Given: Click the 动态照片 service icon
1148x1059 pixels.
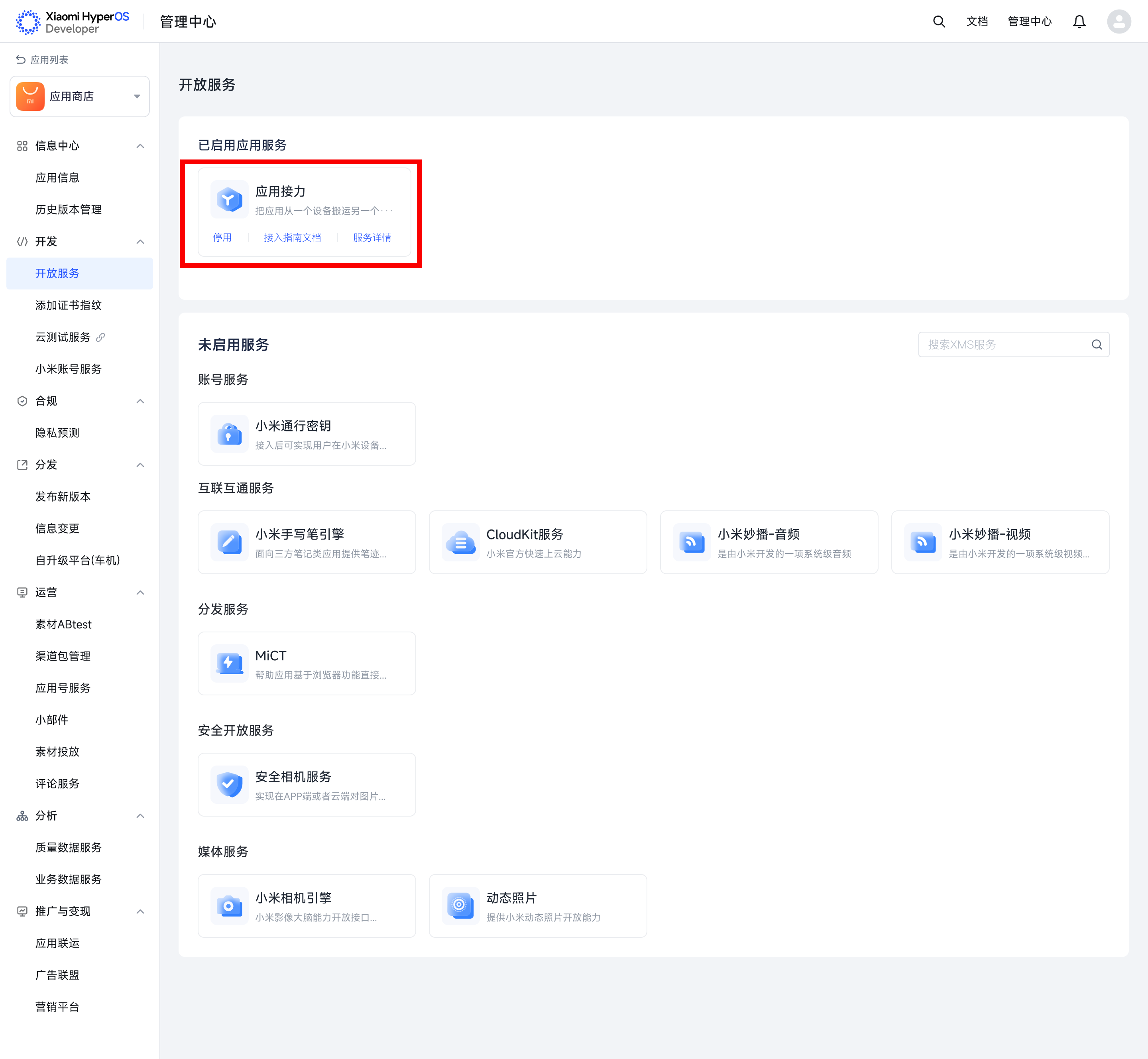Looking at the screenshot, I should click(460, 905).
